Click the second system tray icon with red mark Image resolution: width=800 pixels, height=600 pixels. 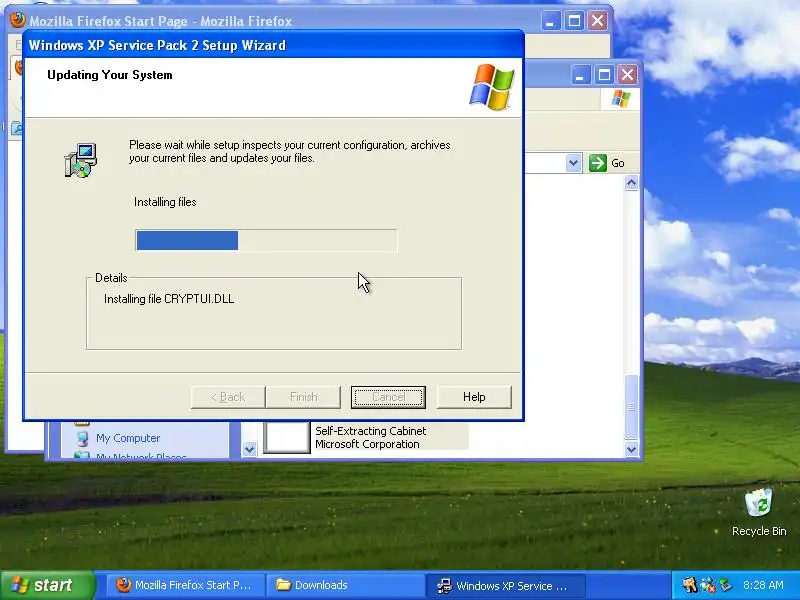707,585
